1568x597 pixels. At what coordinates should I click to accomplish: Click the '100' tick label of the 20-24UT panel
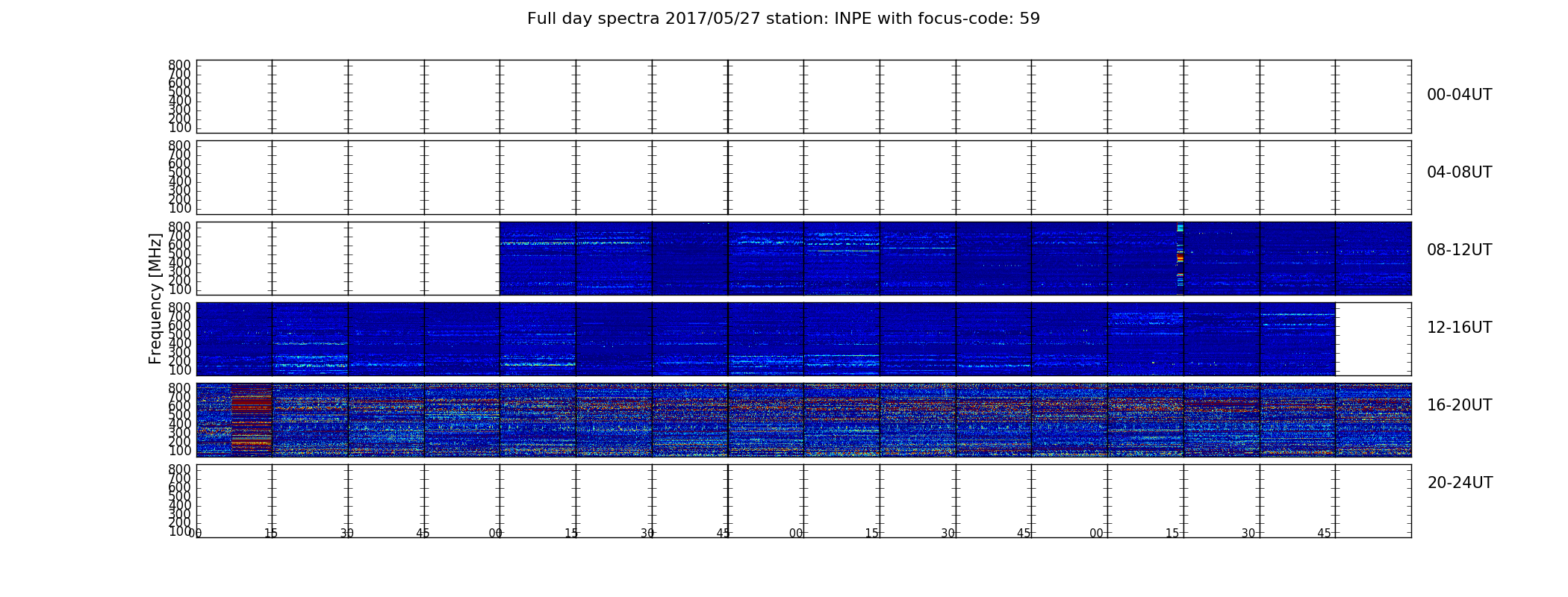pyautogui.click(x=179, y=531)
